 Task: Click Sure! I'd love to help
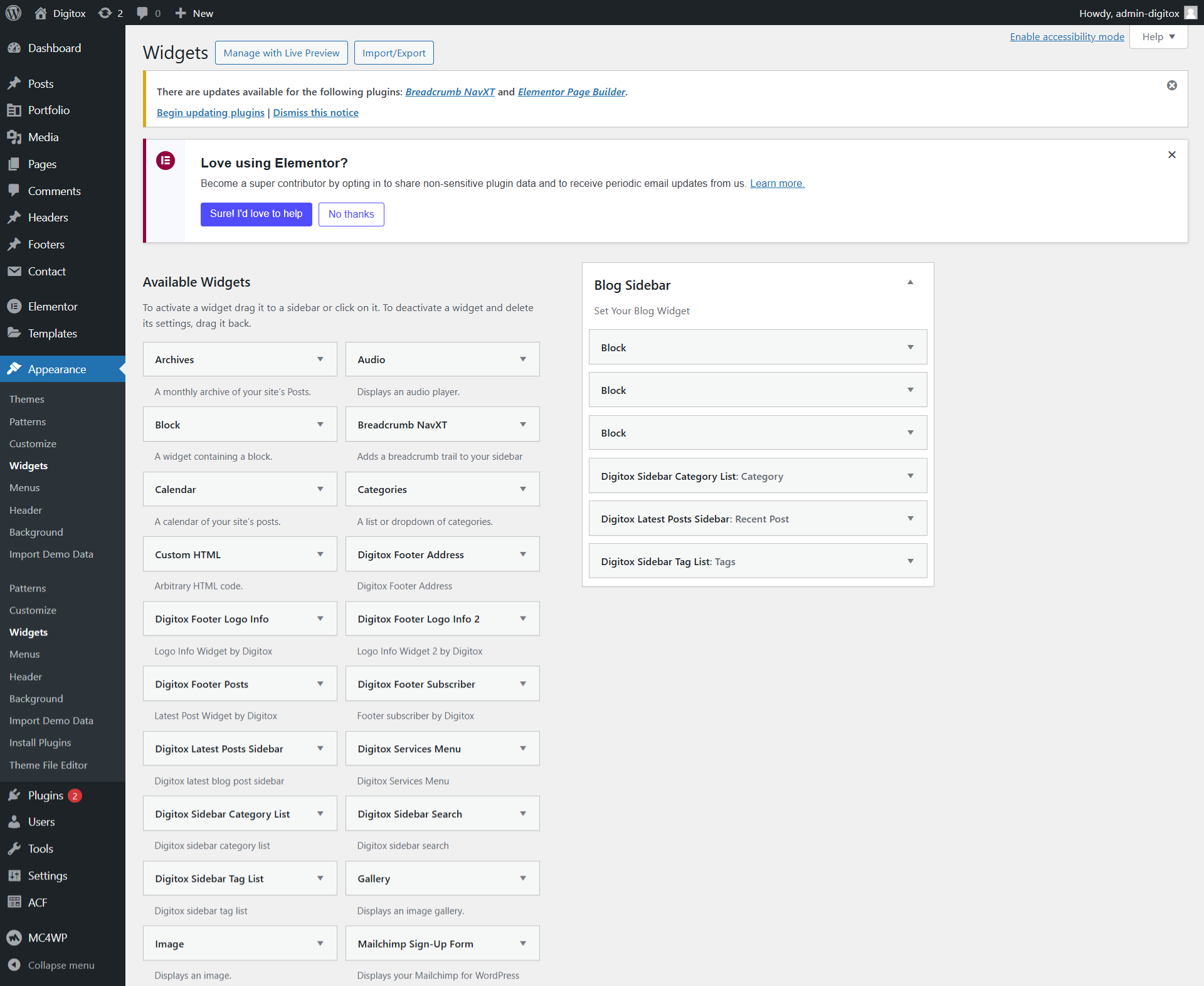coord(256,214)
